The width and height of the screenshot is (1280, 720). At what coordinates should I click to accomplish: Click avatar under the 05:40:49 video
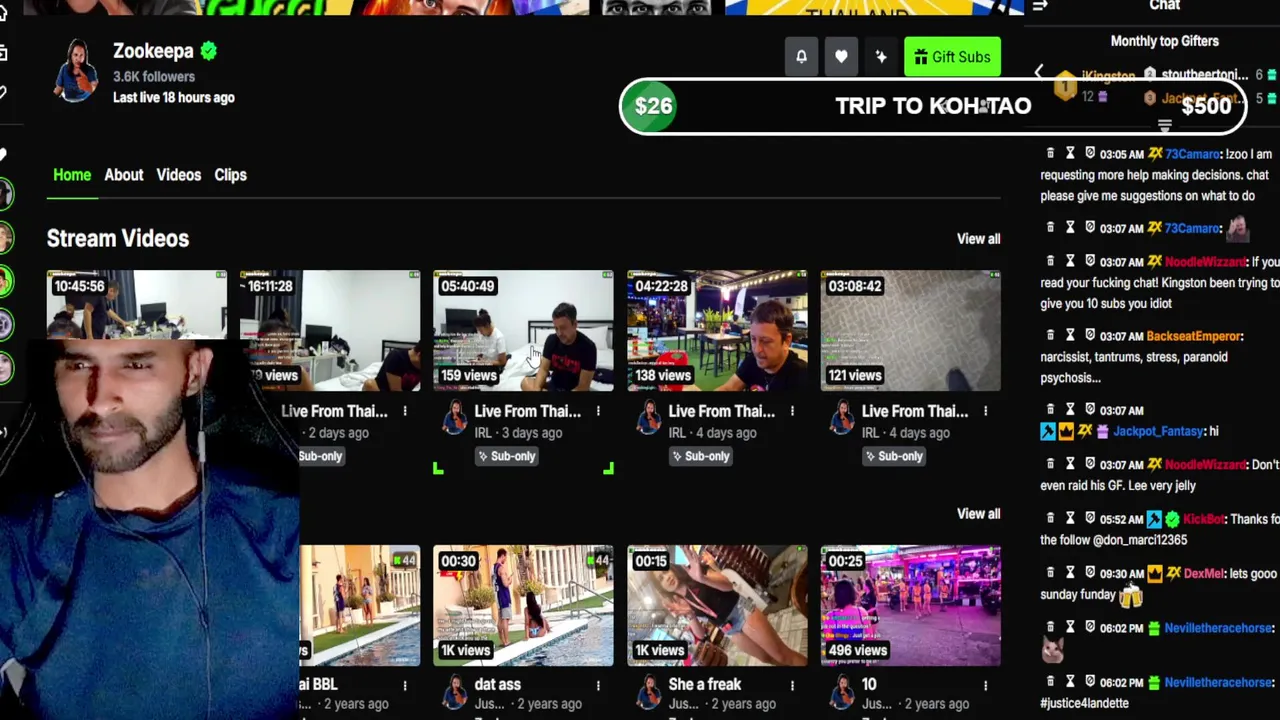[x=455, y=419]
